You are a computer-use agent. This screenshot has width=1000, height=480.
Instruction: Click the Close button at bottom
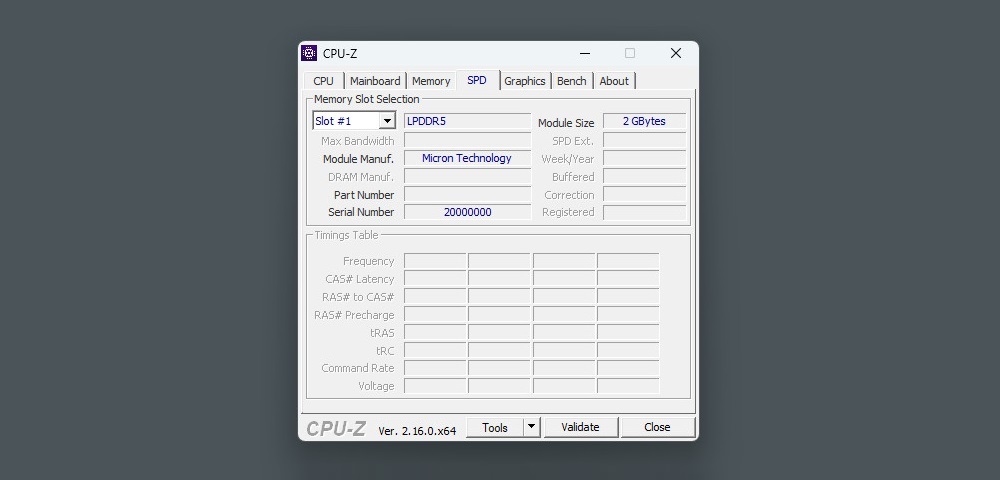[657, 427]
